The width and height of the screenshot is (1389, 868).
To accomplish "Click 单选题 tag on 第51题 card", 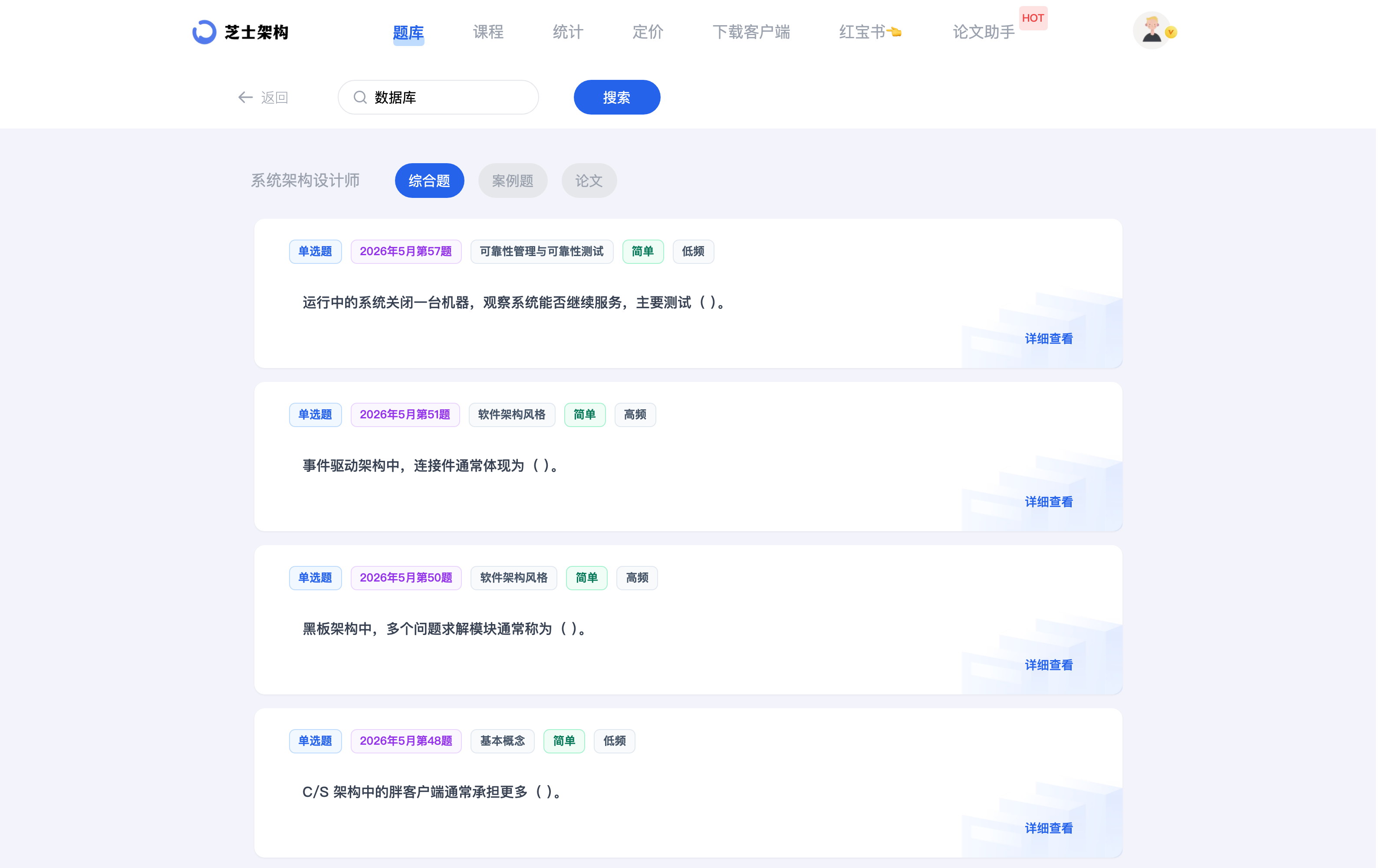I will point(315,414).
